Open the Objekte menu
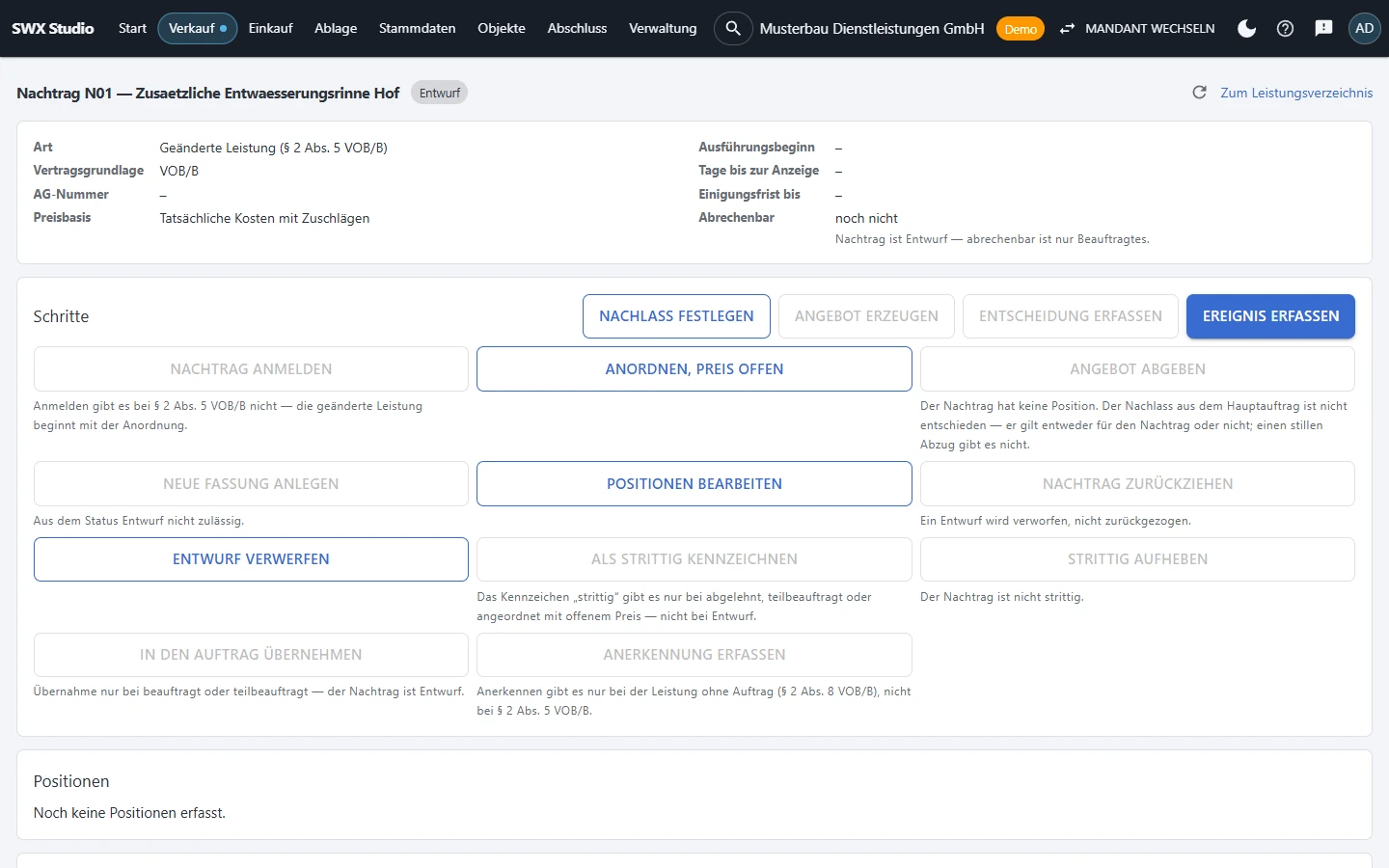1389x868 pixels. pos(502,28)
